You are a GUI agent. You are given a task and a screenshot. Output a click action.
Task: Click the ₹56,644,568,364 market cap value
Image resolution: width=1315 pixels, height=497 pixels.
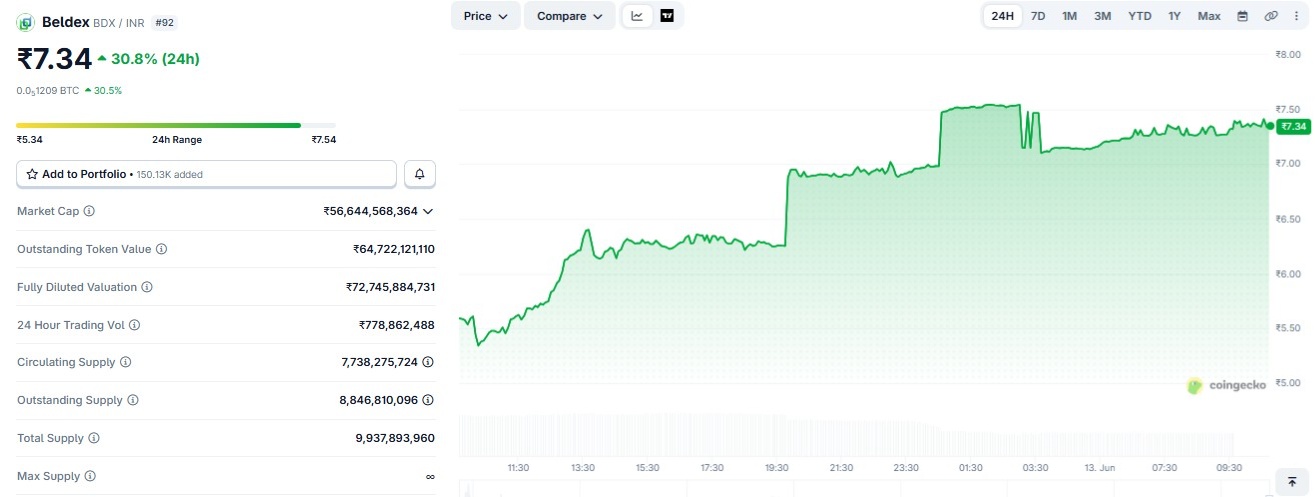point(371,211)
